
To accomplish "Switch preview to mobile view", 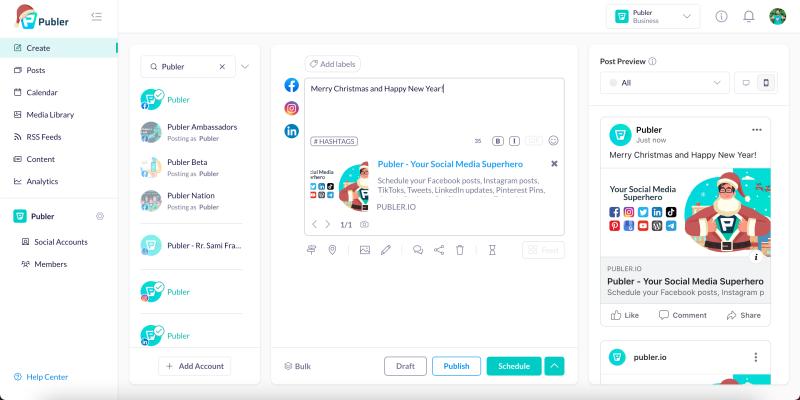I will pyautogui.click(x=766, y=83).
